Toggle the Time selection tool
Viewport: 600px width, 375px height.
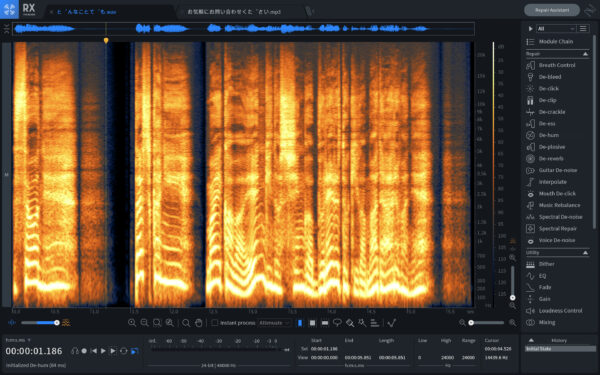[300, 323]
